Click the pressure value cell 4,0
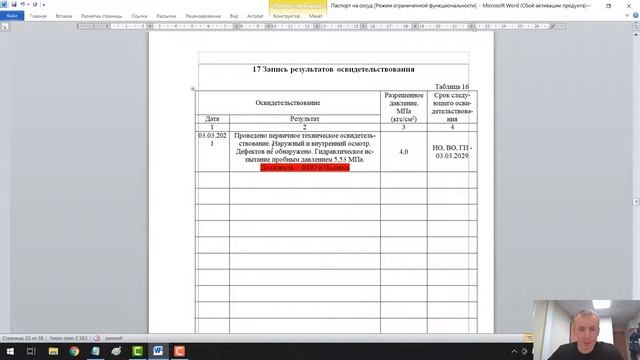This screenshot has height=360, width=640. pyautogui.click(x=404, y=151)
